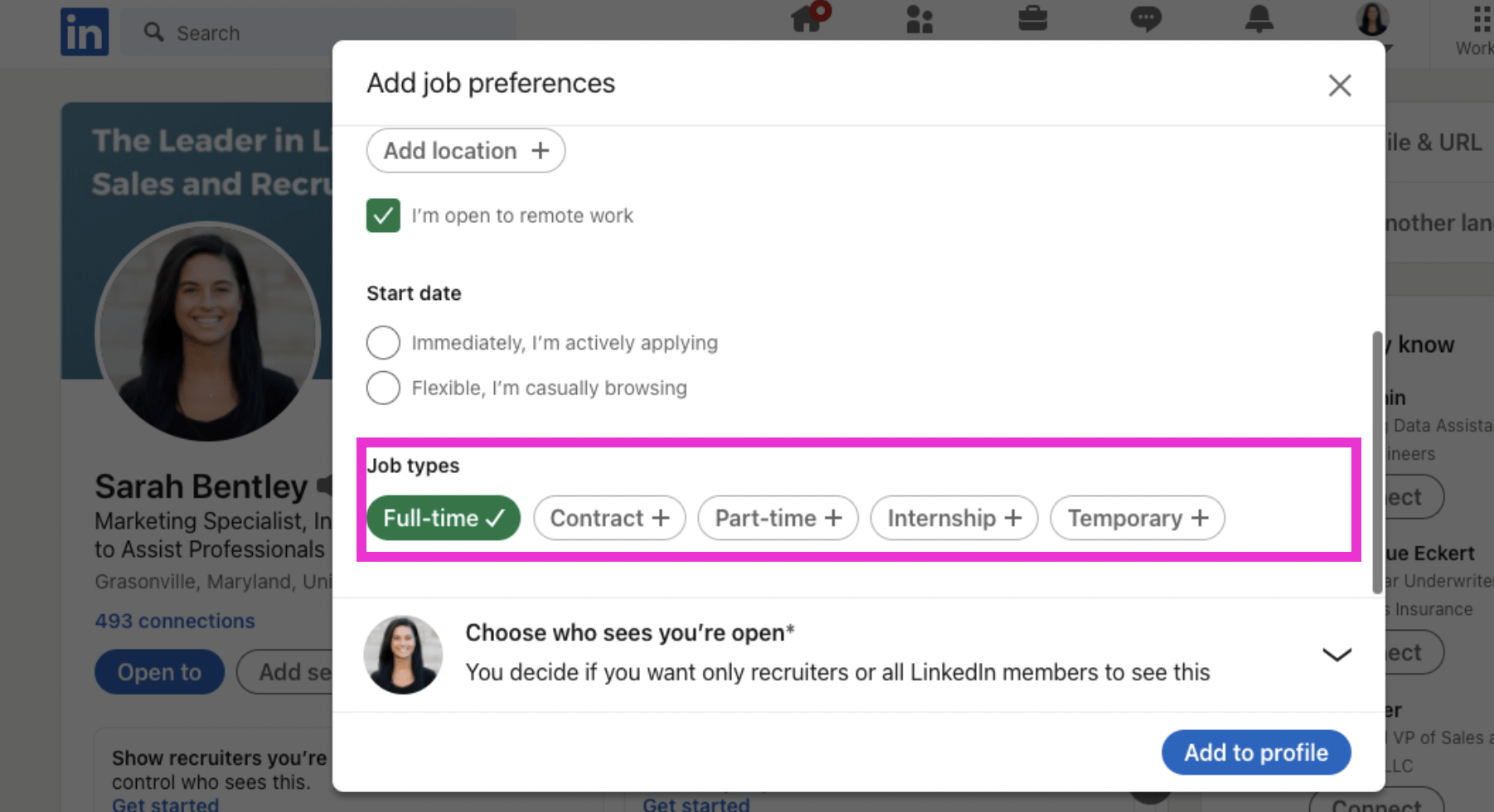This screenshot has width=1494, height=812.
Task: Add the Contract job type
Action: (x=609, y=518)
